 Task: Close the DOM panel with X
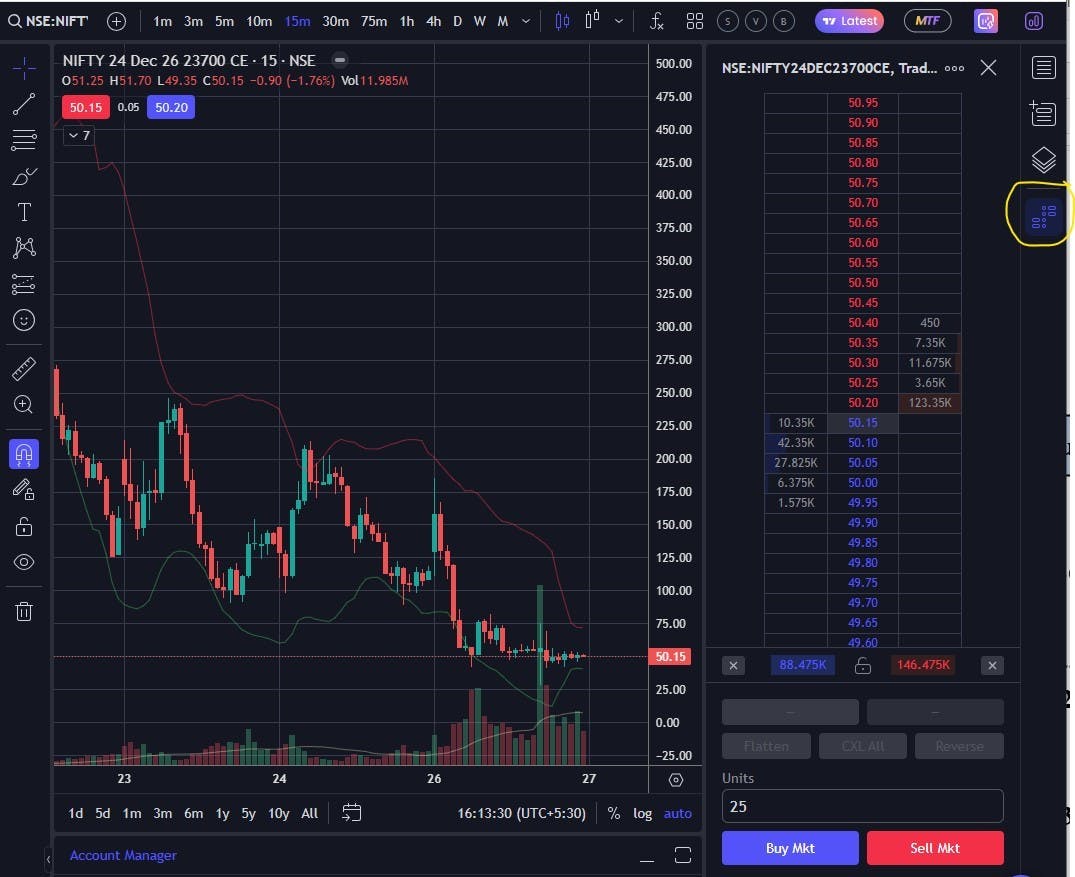coord(988,68)
